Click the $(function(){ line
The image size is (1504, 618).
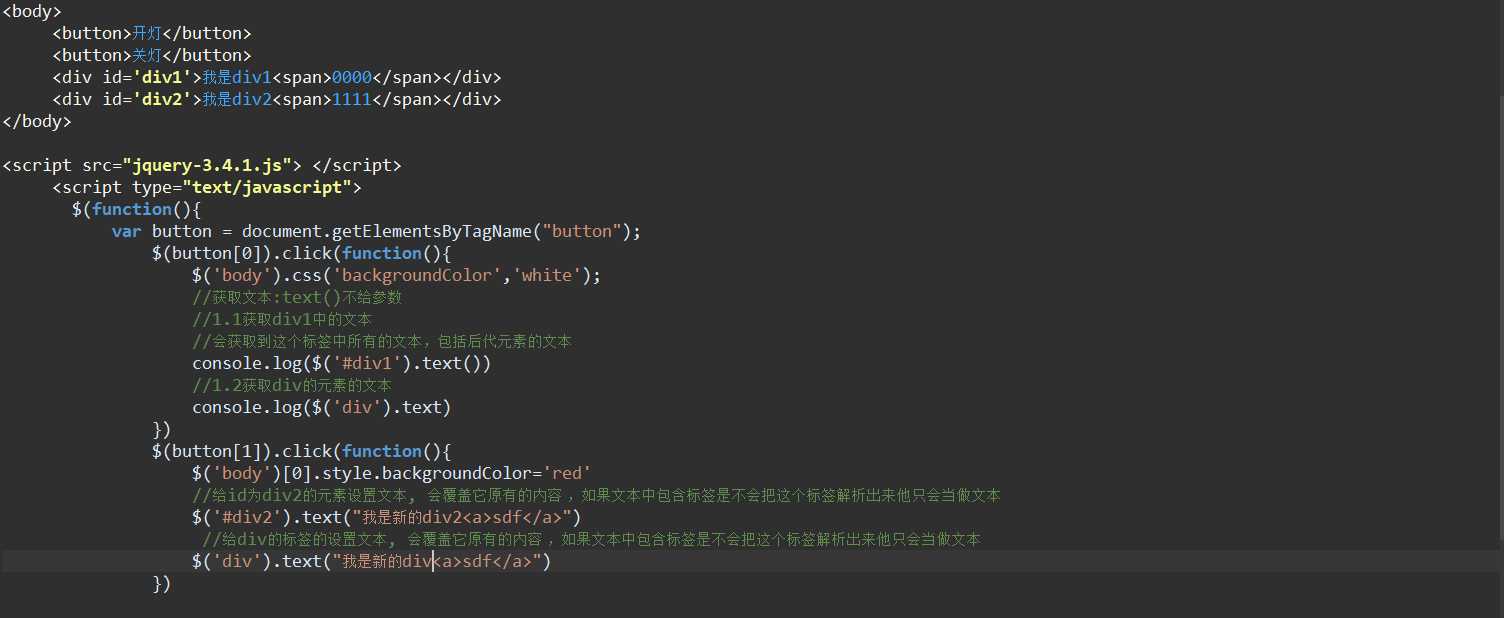[x=137, y=209]
